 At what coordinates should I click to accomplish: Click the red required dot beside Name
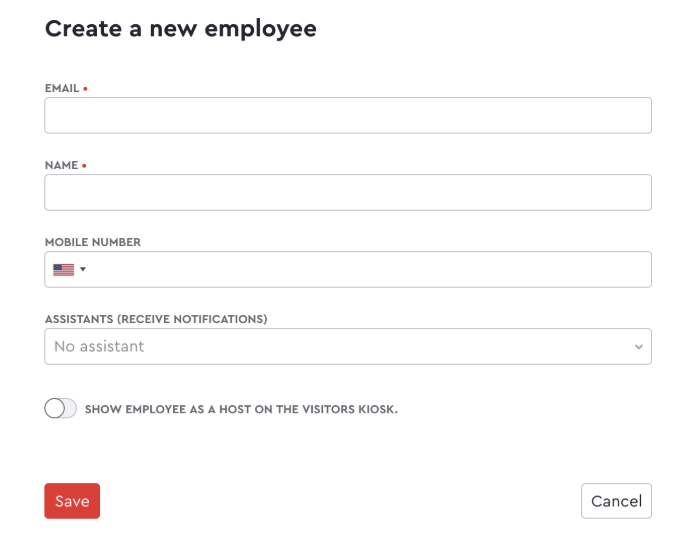(84, 166)
